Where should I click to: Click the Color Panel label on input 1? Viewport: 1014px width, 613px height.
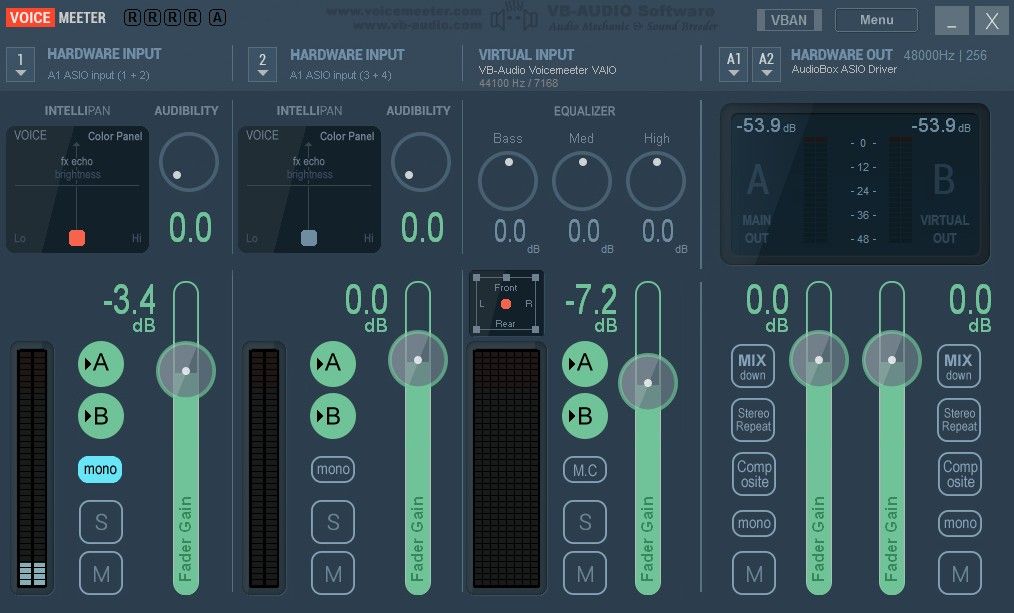click(115, 136)
